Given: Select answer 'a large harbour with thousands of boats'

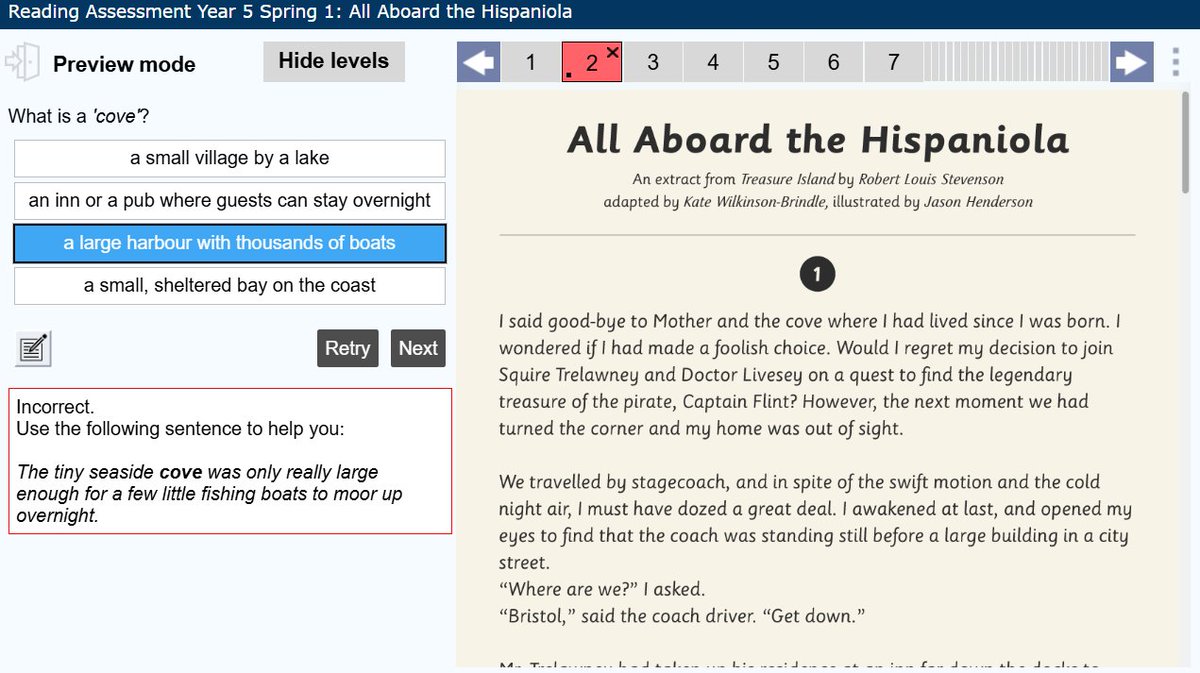Looking at the screenshot, I should pos(229,243).
